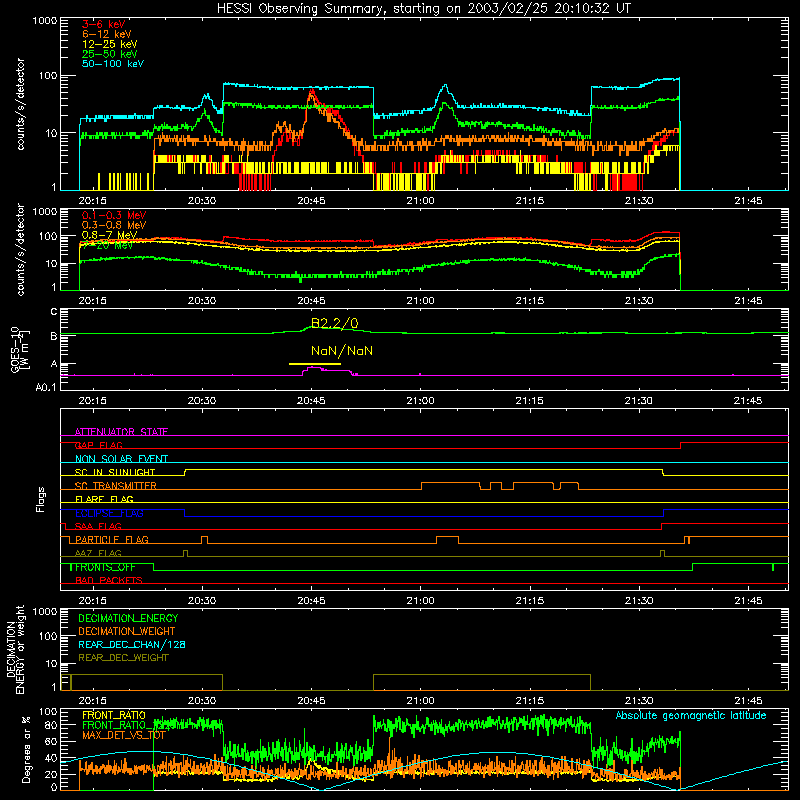Image resolution: width=800 pixels, height=800 pixels.
Task: Click the Absolute geomagnetic latitude label
Action: tap(691, 715)
